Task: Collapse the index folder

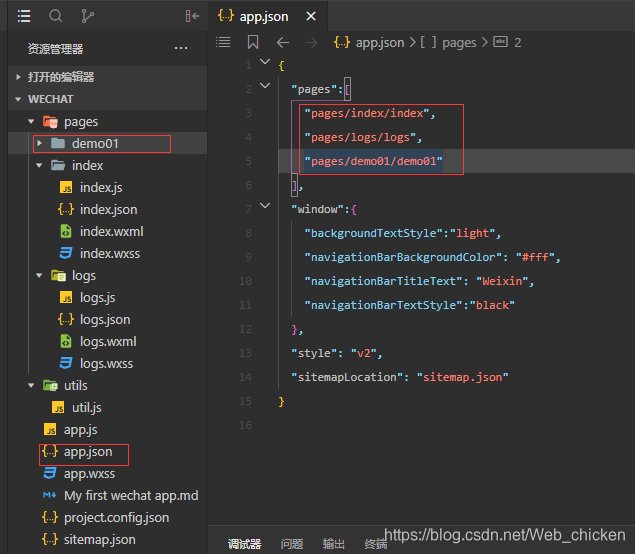Action: click(39, 165)
